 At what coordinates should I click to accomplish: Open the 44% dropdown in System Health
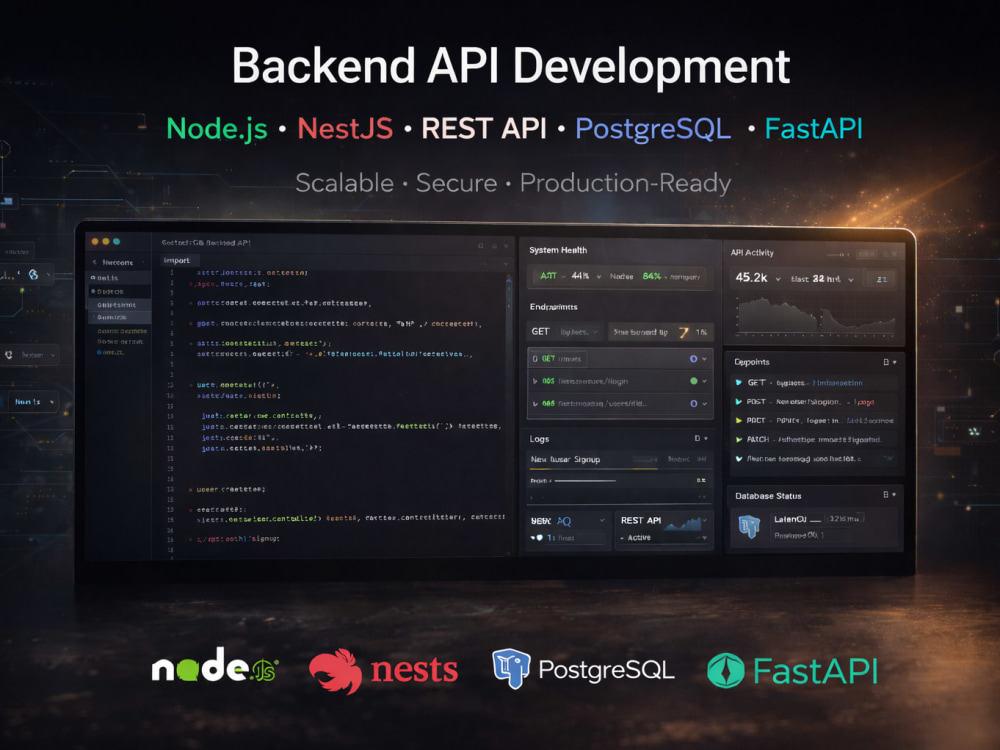coord(599,277)
